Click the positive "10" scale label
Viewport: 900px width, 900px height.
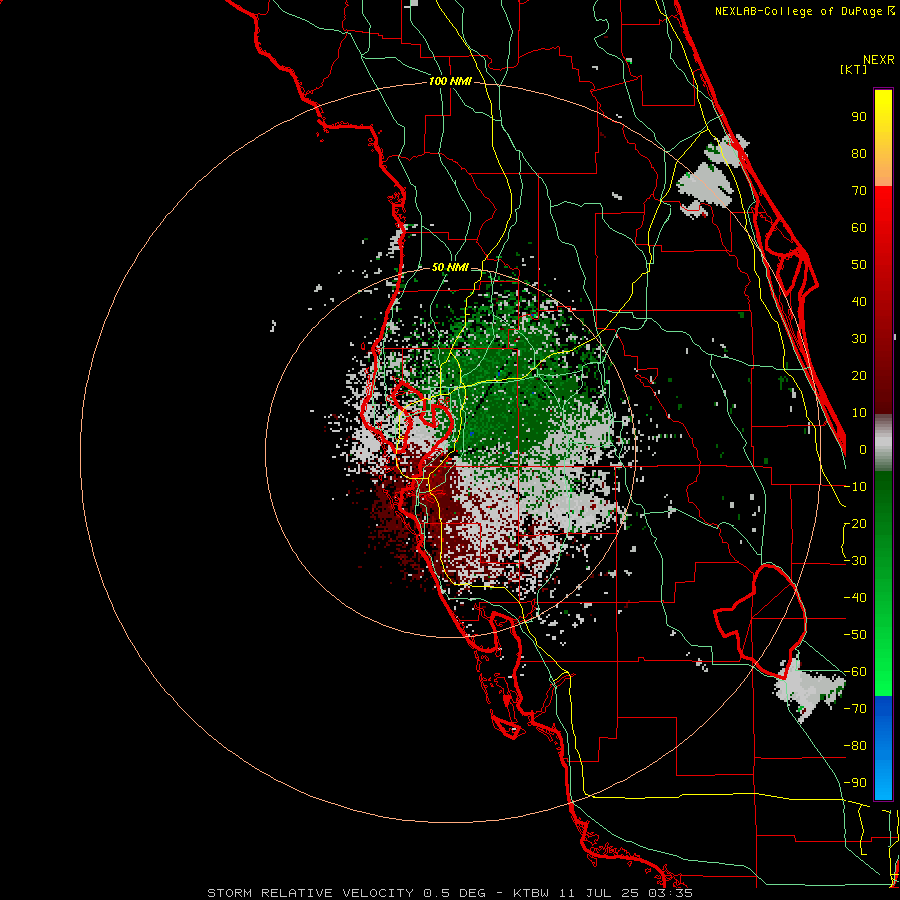pos(859,413)
